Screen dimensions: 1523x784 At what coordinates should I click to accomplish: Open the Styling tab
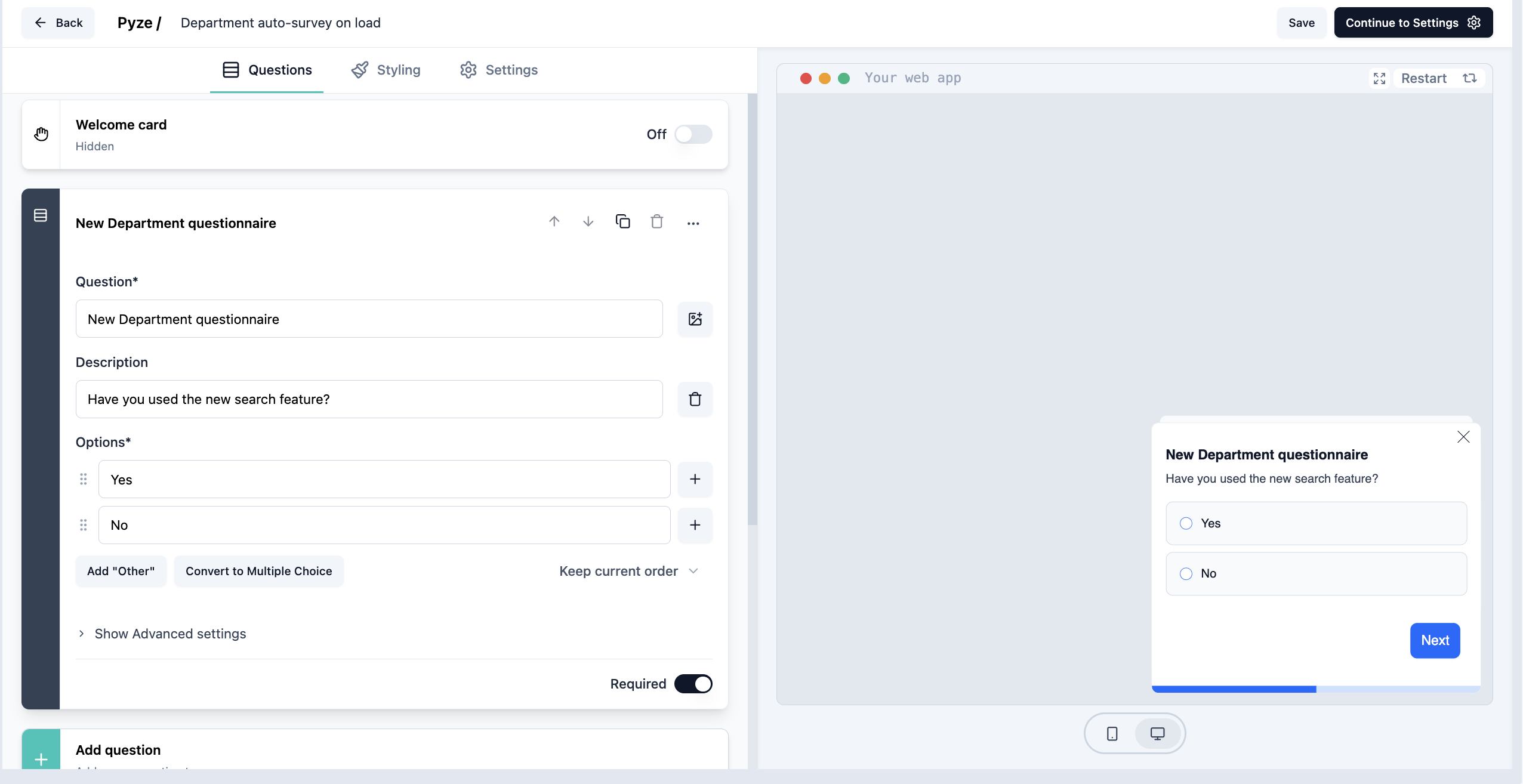(x=386, y=70)
